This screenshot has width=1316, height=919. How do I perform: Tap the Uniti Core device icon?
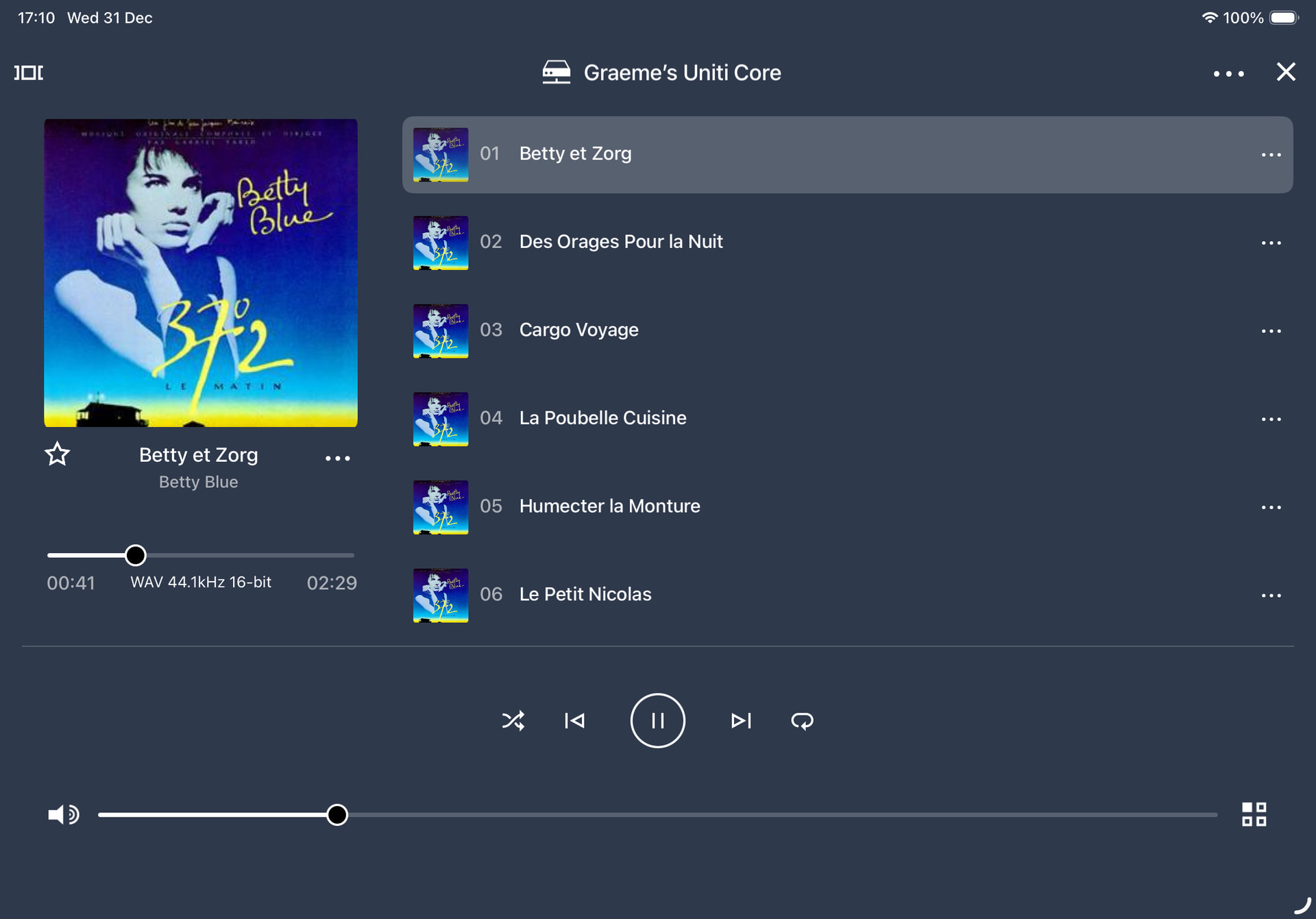point(556,72)
